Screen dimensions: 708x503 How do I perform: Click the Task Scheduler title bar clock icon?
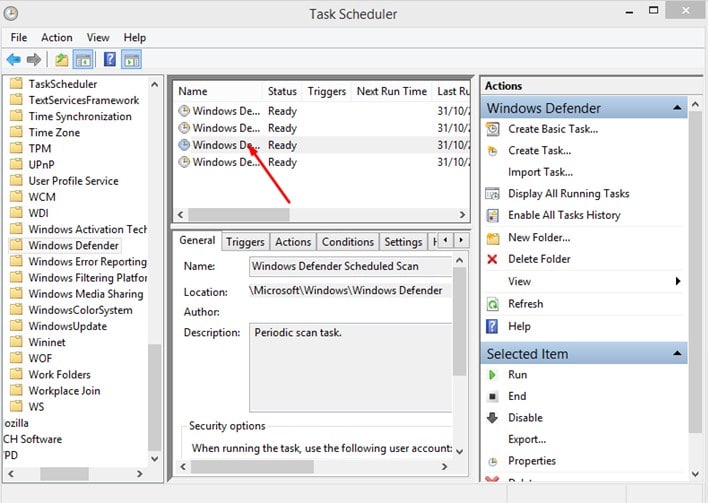[x=11, y=14]
